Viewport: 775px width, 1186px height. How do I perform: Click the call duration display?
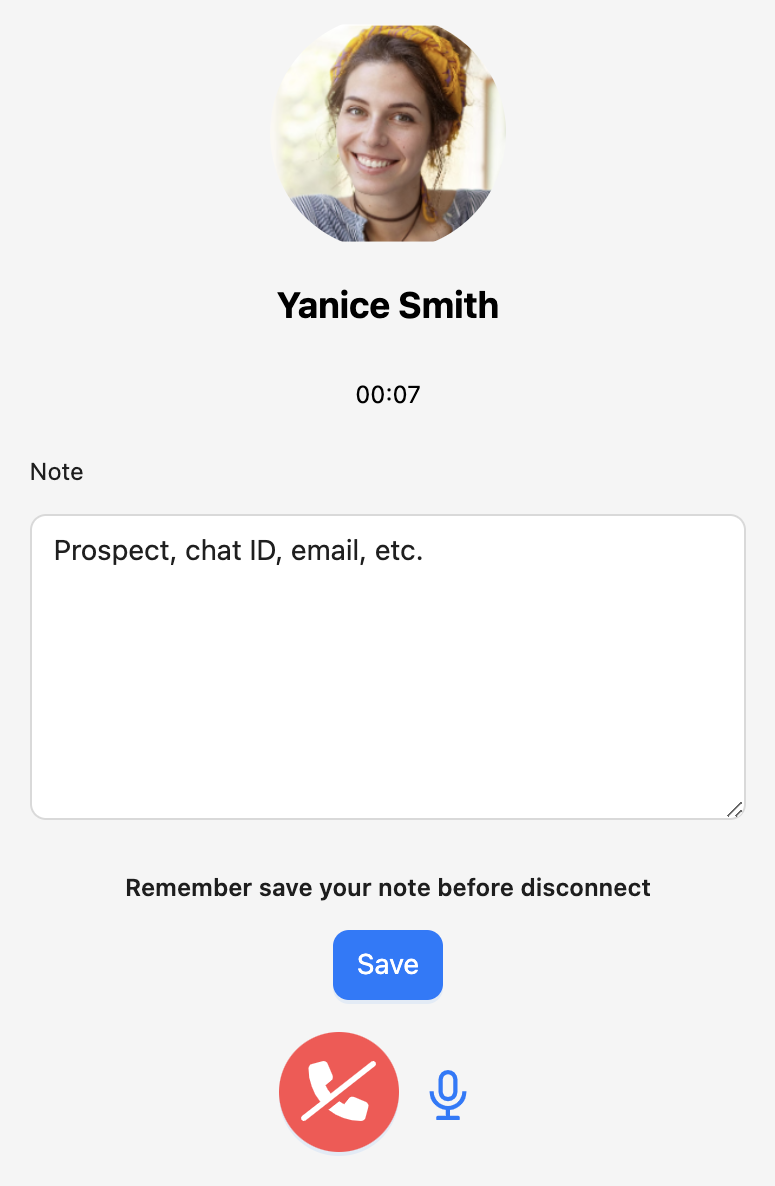(x=388, y=395)
